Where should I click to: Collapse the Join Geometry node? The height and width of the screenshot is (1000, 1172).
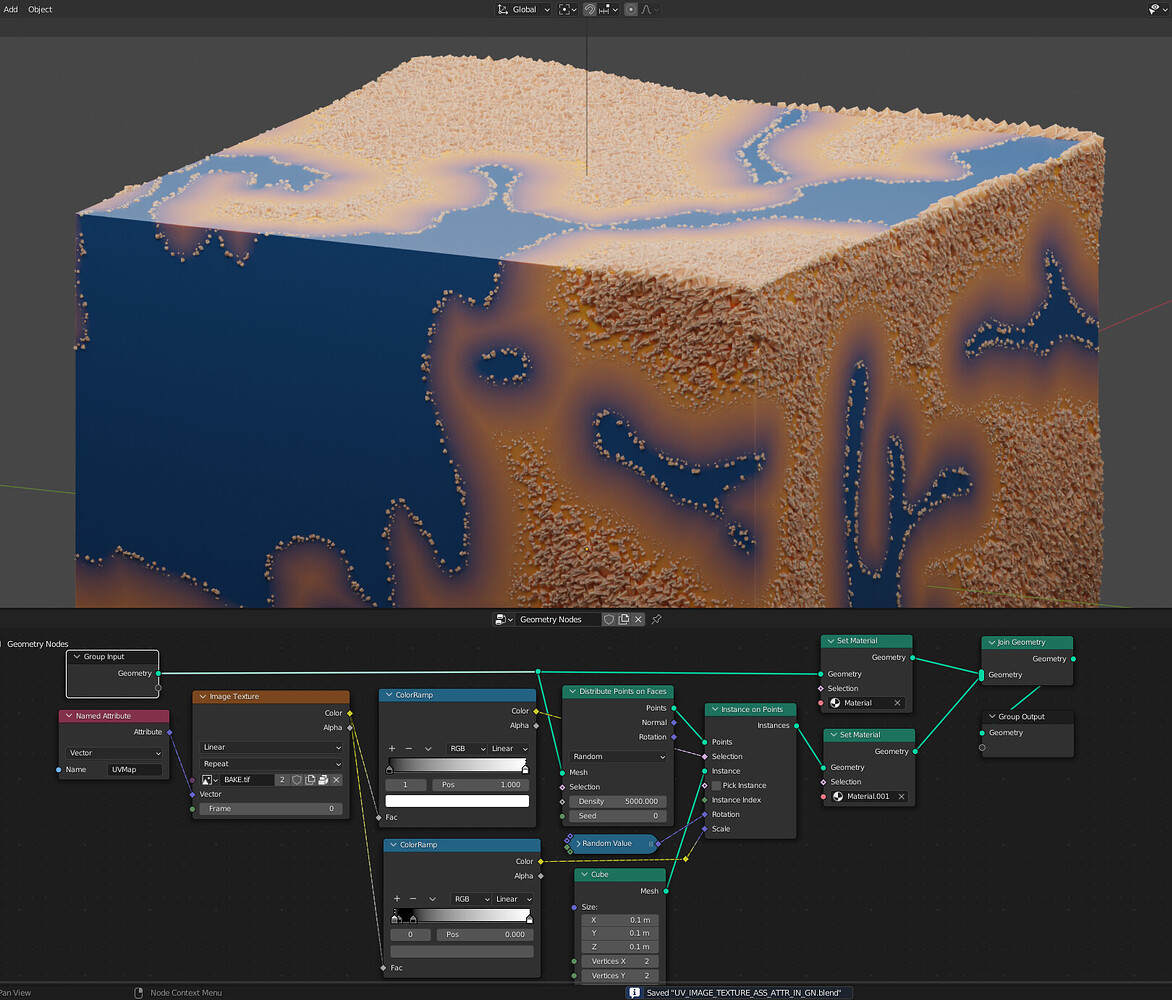[x=991, y=643]
